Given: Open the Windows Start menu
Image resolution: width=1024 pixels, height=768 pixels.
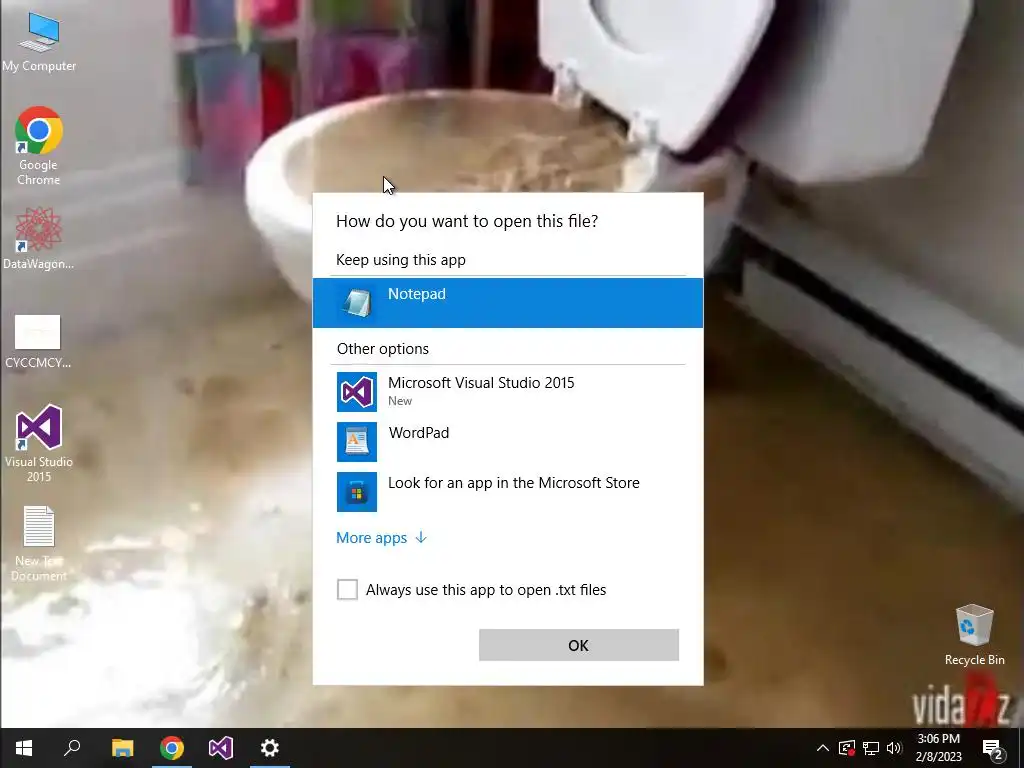Looking at the screenshot, I should [x=24, y=748].
